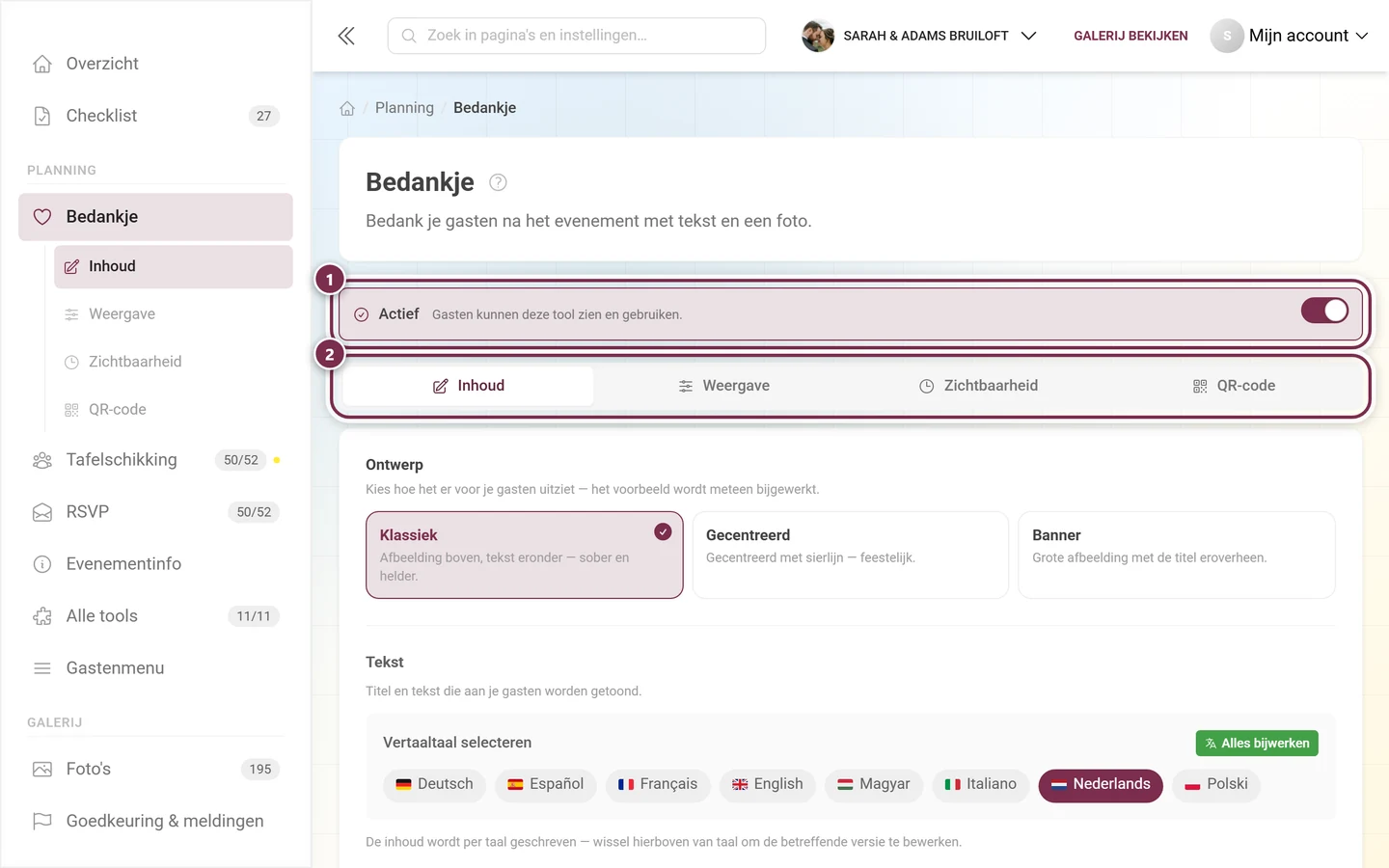Click the Foto's picture icon in the sidebar
The image size is (1389, 868).
(42, 770)
